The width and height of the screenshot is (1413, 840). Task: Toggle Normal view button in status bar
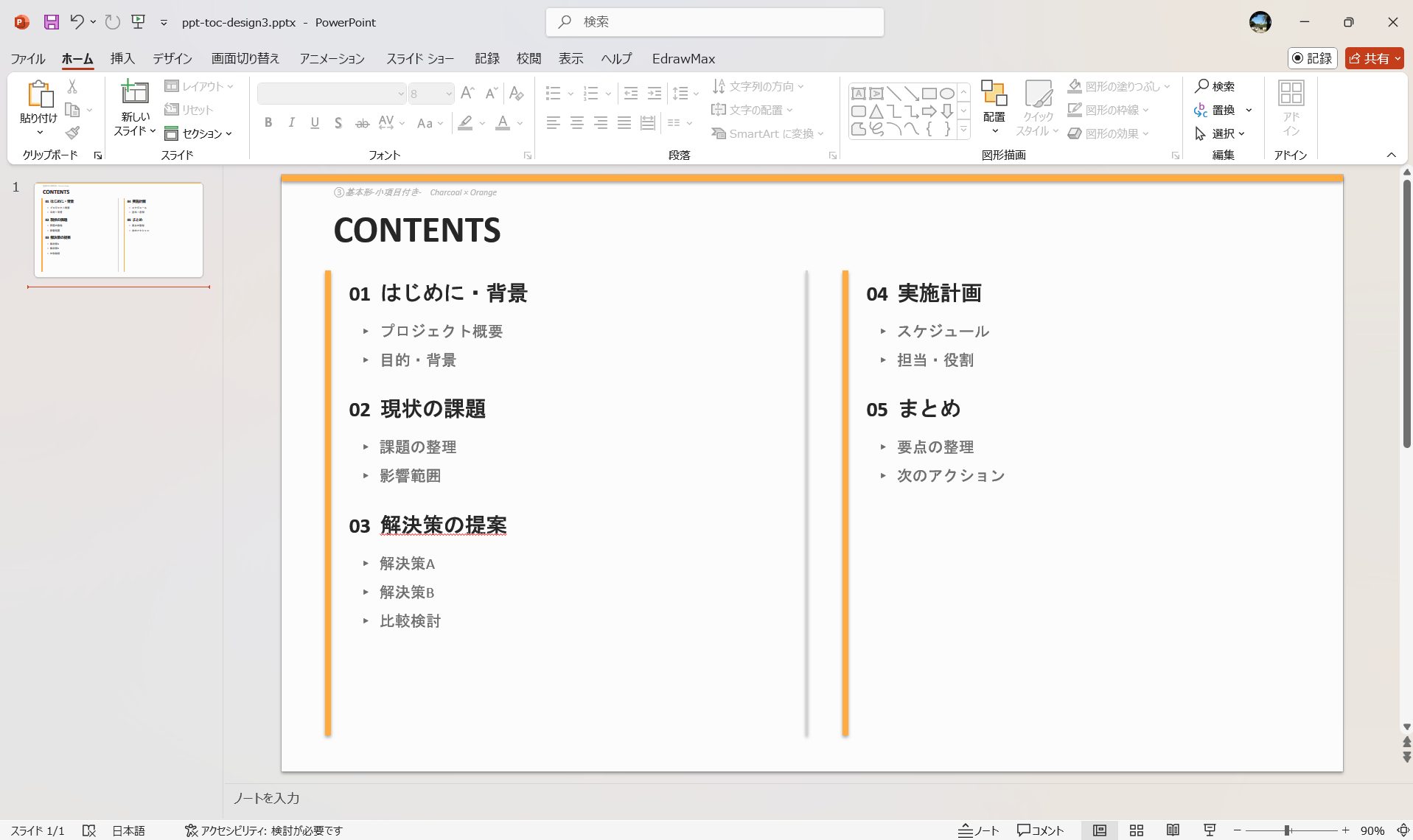point(1099,830)
